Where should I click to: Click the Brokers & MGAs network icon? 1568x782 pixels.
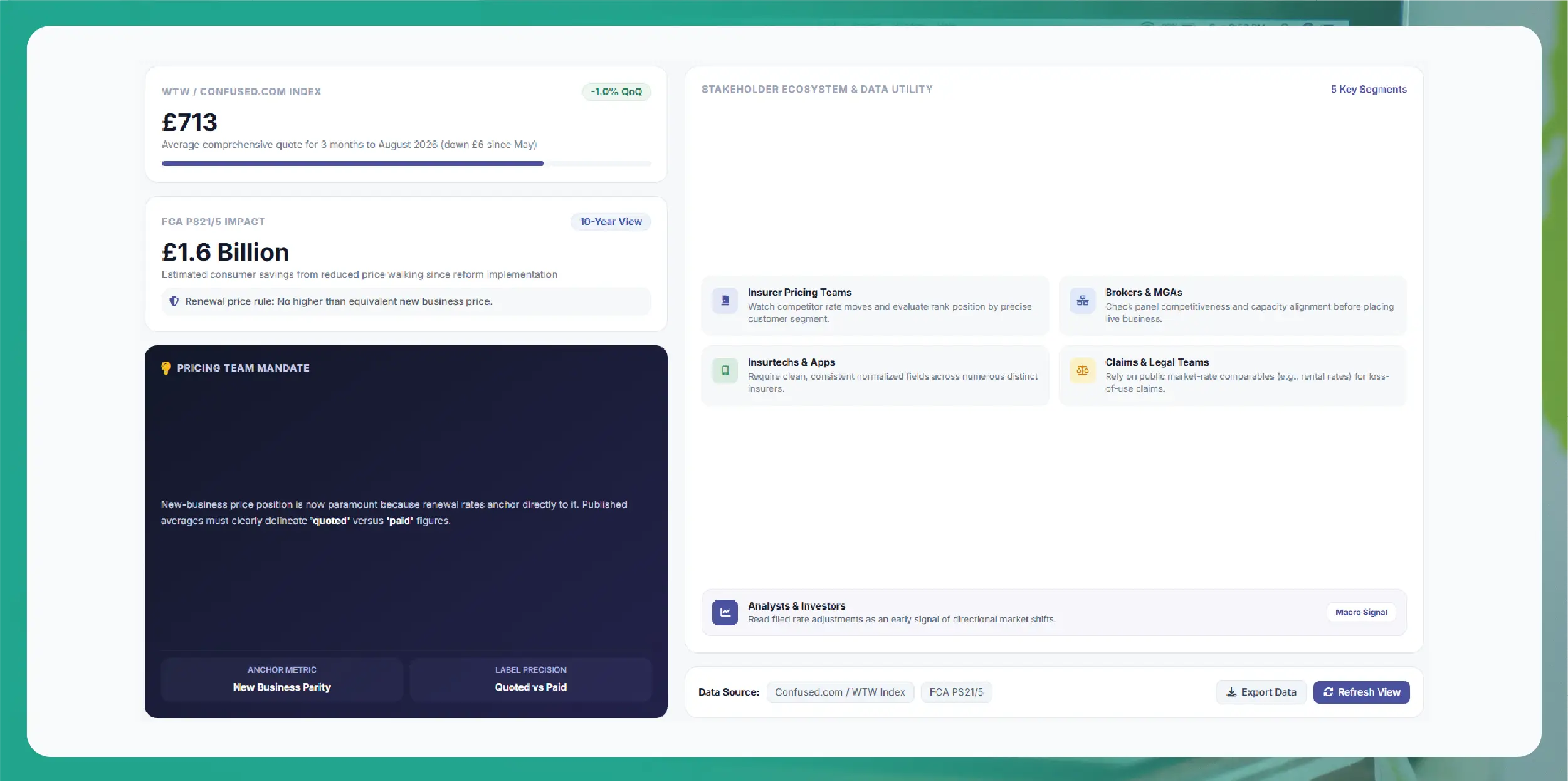tap(1083, 301)
